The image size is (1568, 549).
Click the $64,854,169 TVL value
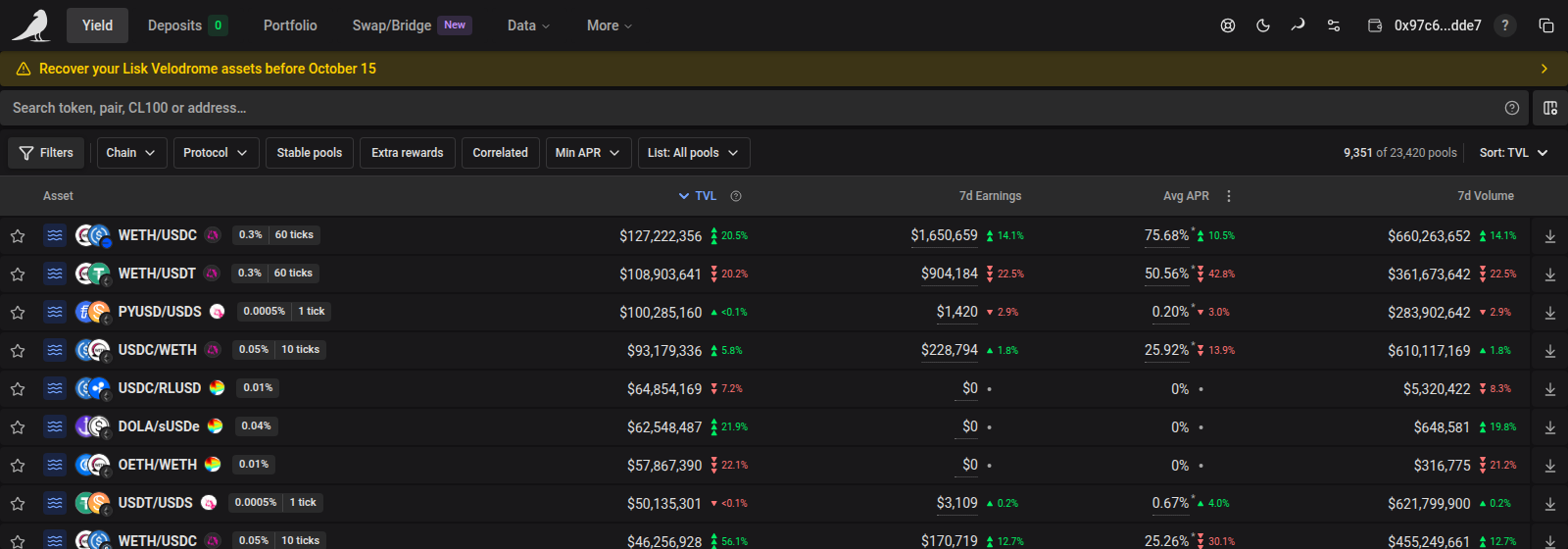point(664,389)
